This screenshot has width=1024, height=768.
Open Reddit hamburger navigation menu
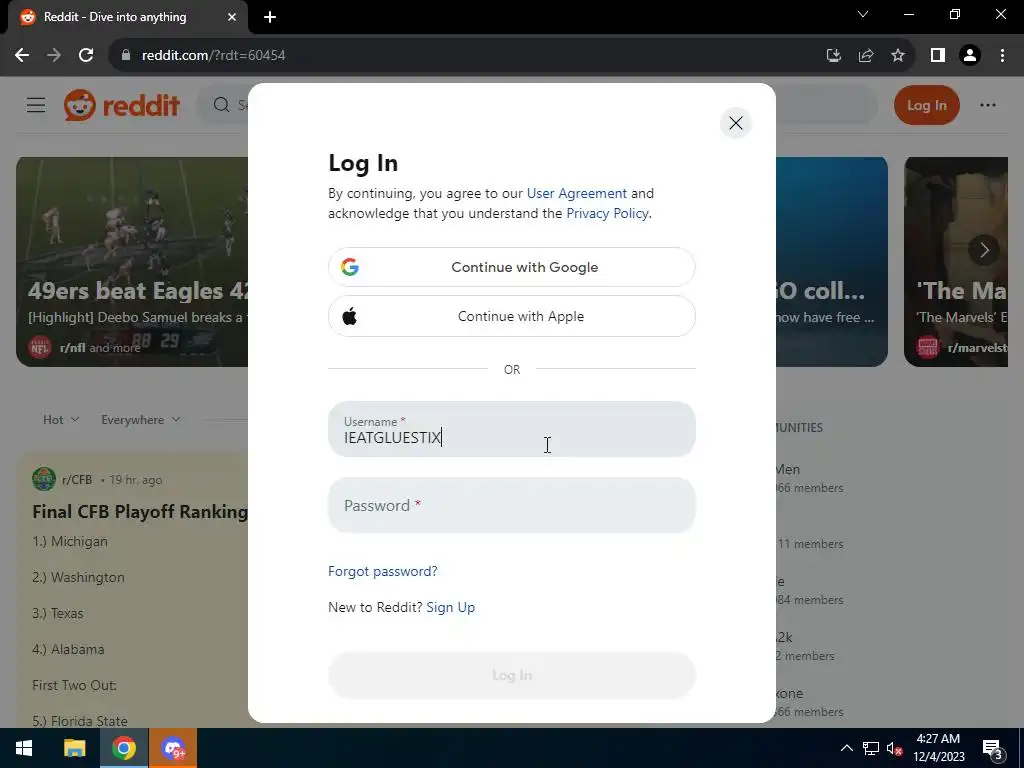36,105
